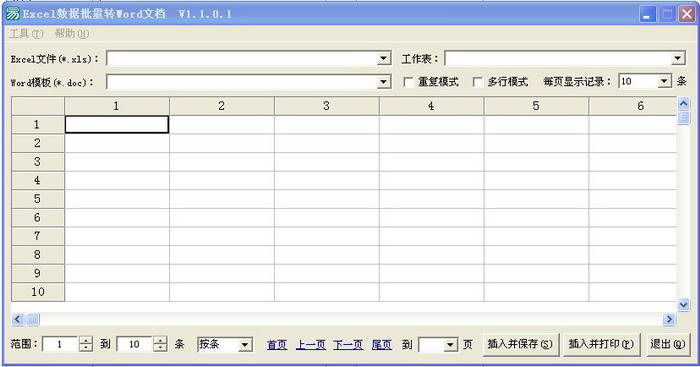The width and height of the screenshot is (700, 367).
Task: Expand the Word模板 (*.doc) dropdown
Action: point(383,82)
